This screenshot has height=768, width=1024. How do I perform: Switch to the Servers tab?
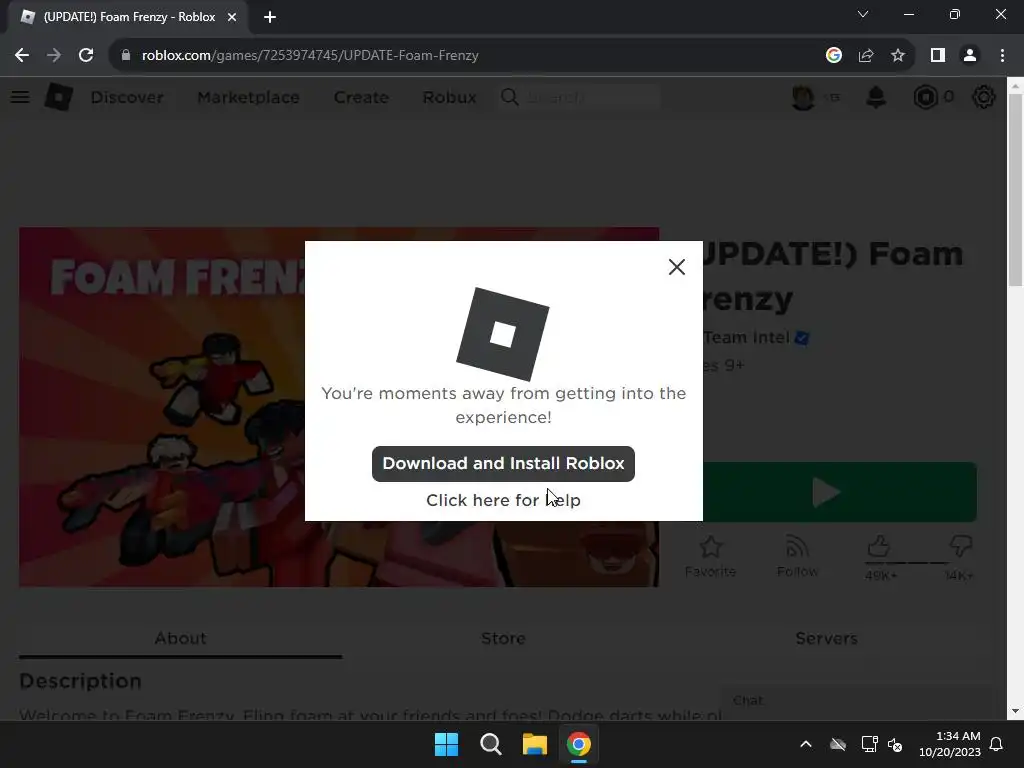click(826, 638)
